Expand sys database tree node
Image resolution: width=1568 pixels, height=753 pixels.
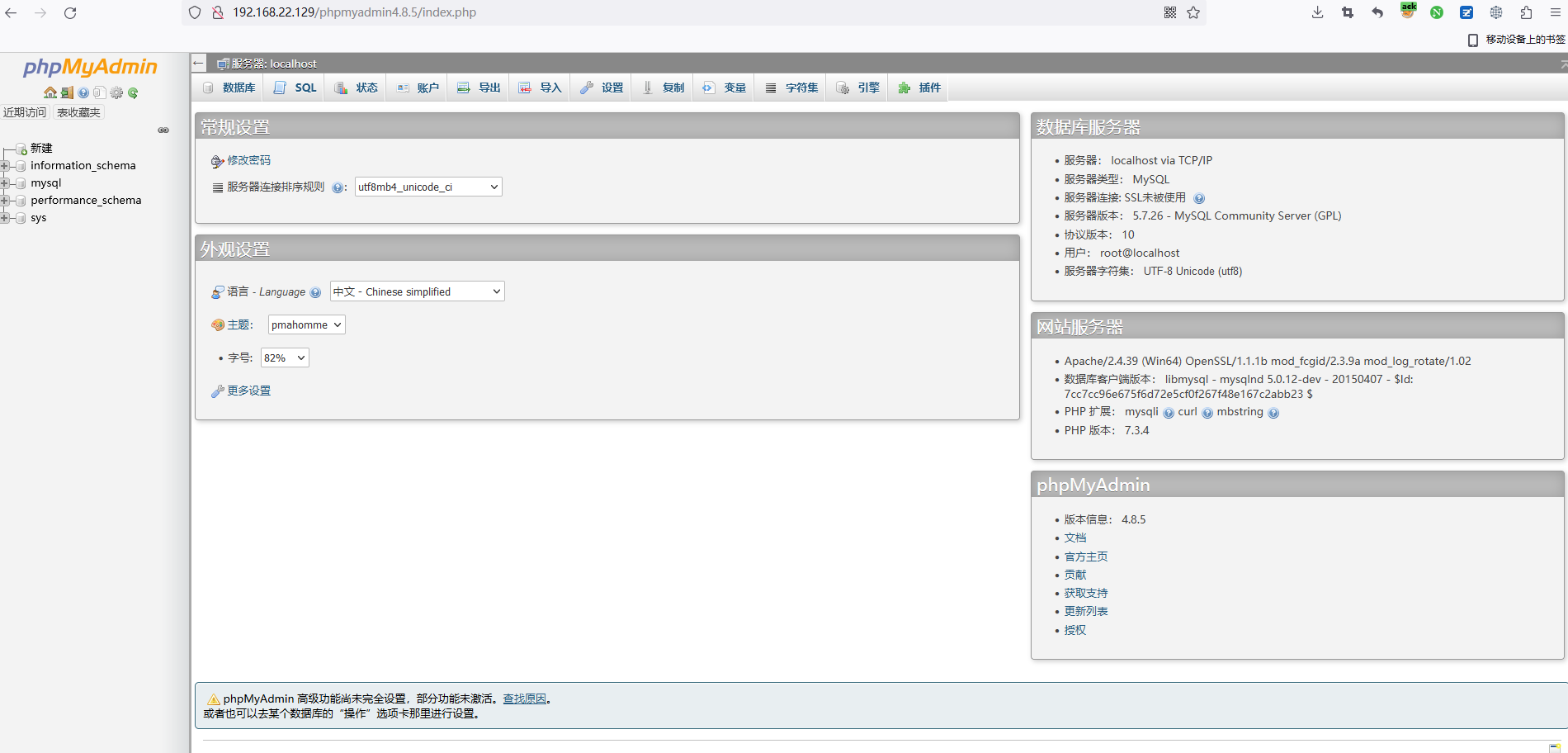pyautogui.click(x=5, y=218)
